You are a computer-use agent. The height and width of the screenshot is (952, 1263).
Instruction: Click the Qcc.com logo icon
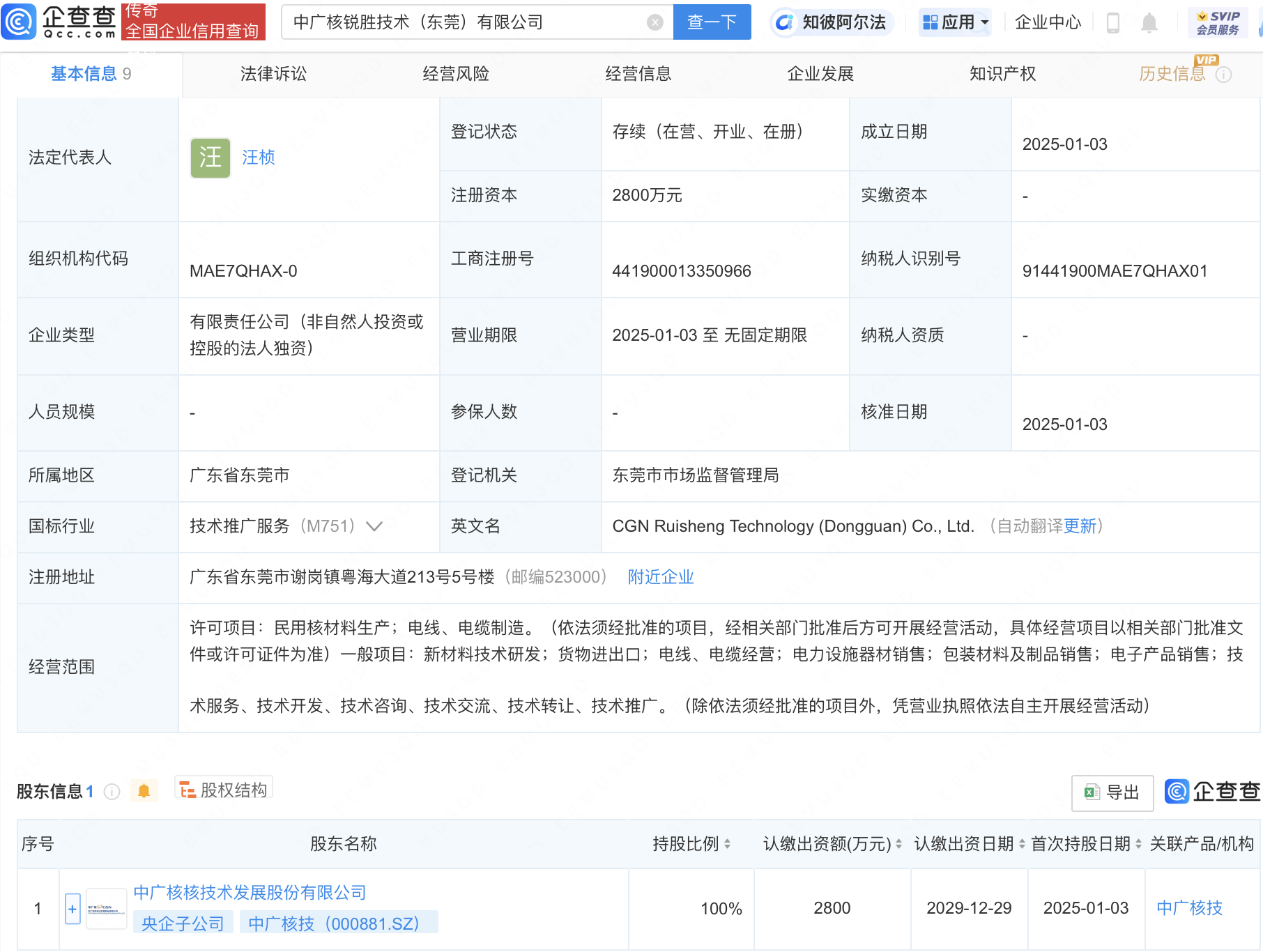(x=19, y=22)
